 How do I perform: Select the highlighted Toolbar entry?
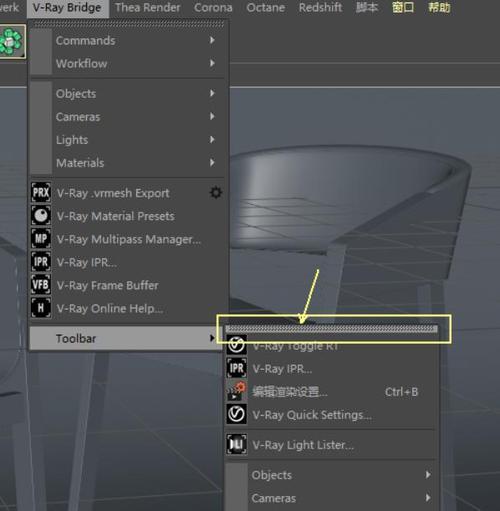pos(126,338)
